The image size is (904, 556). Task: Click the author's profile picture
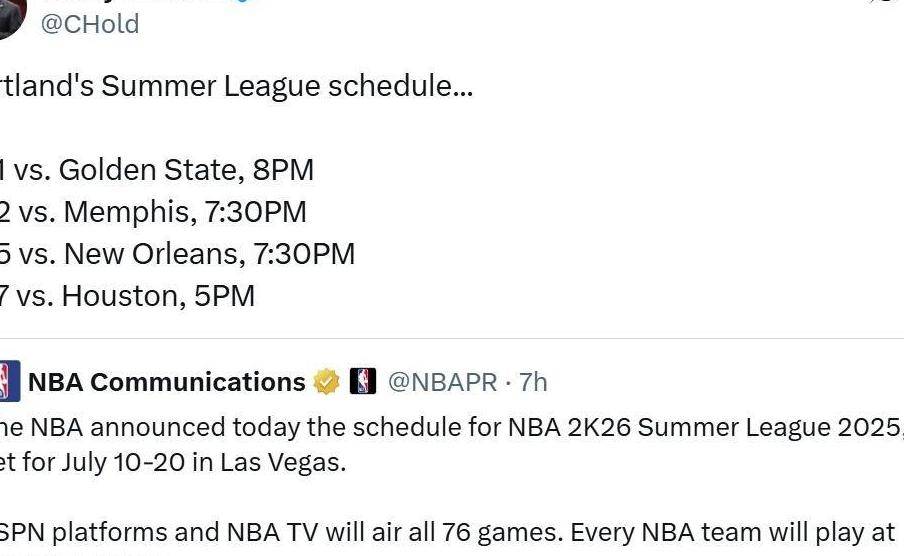click(8, 18)
